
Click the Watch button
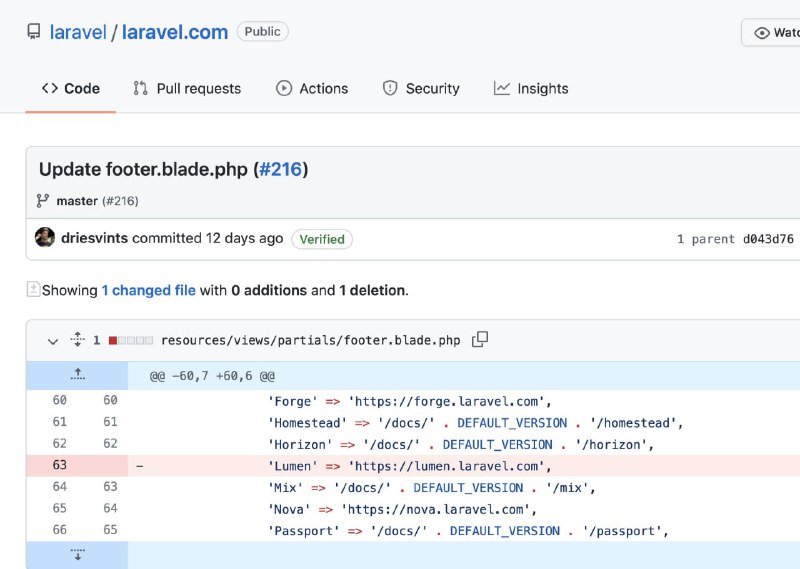(771, 33)
